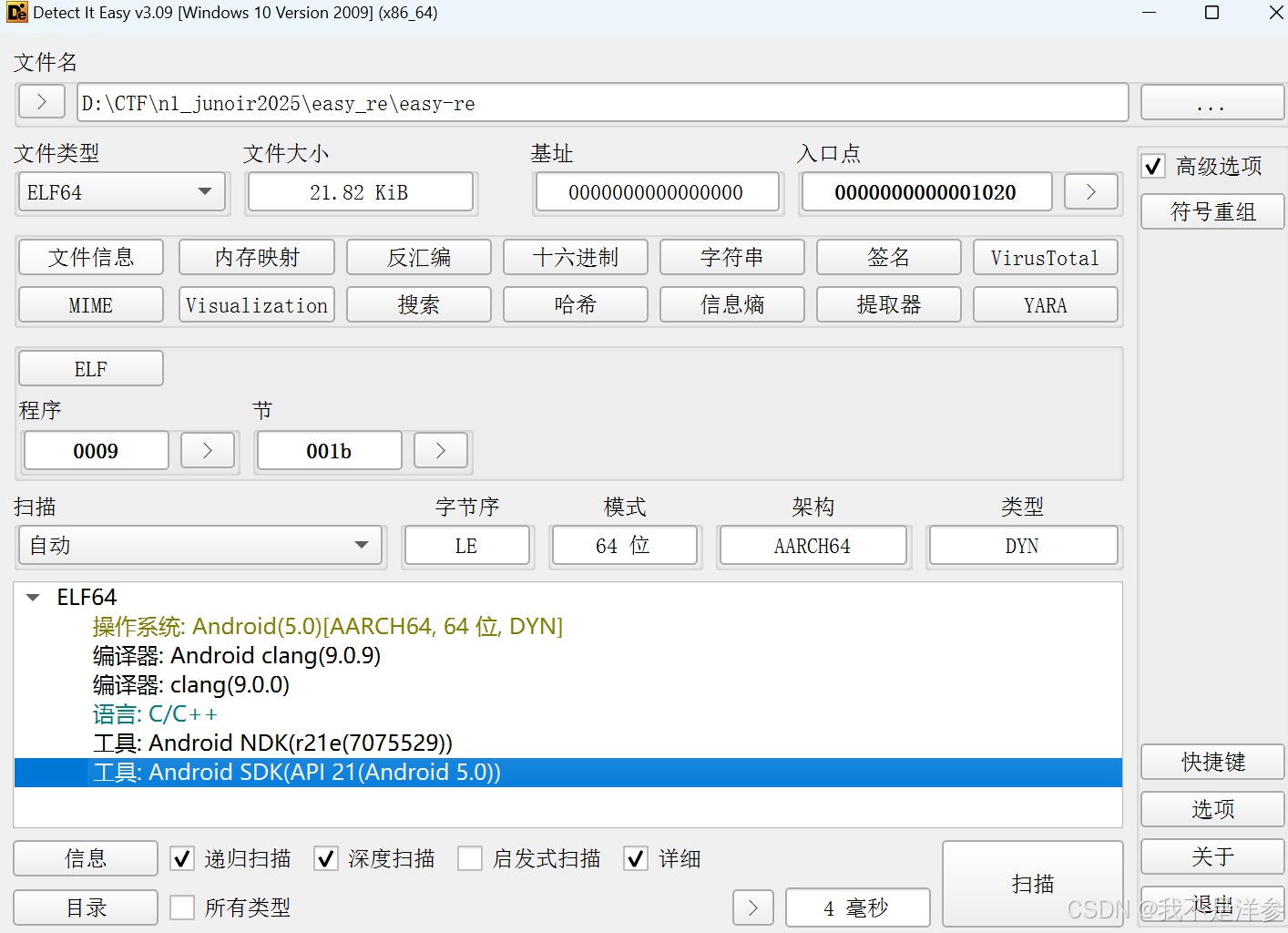Open the Visualization tool

pyautogui.click(x=256, y=304)
